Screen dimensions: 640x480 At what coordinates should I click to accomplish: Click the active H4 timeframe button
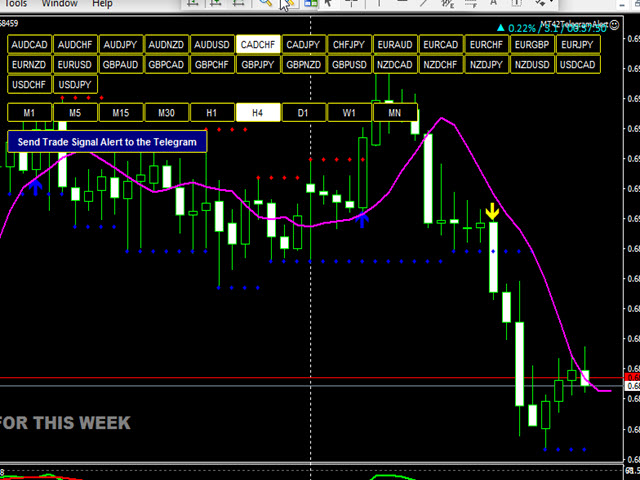pyautogui.click(x=258, y=113)
